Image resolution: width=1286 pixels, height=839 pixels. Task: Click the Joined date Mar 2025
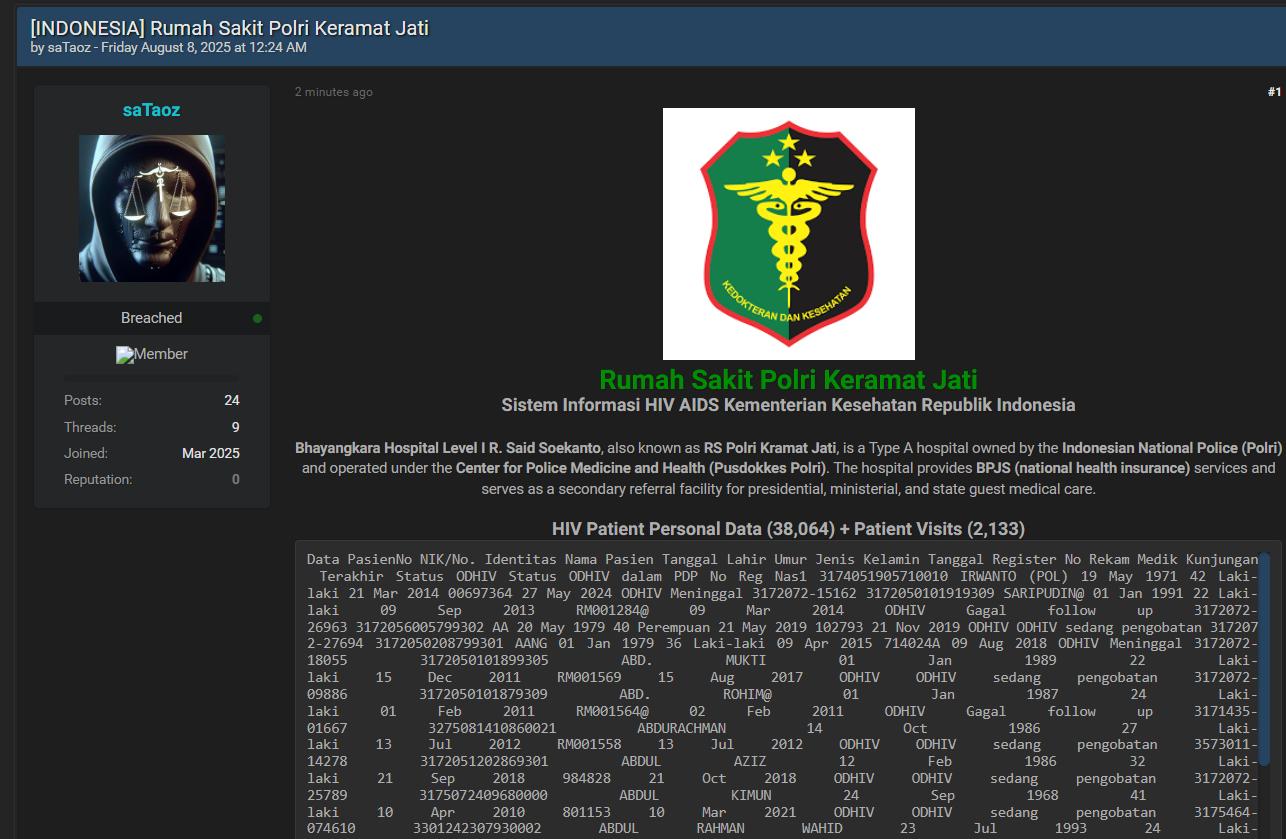click(211, 453)
